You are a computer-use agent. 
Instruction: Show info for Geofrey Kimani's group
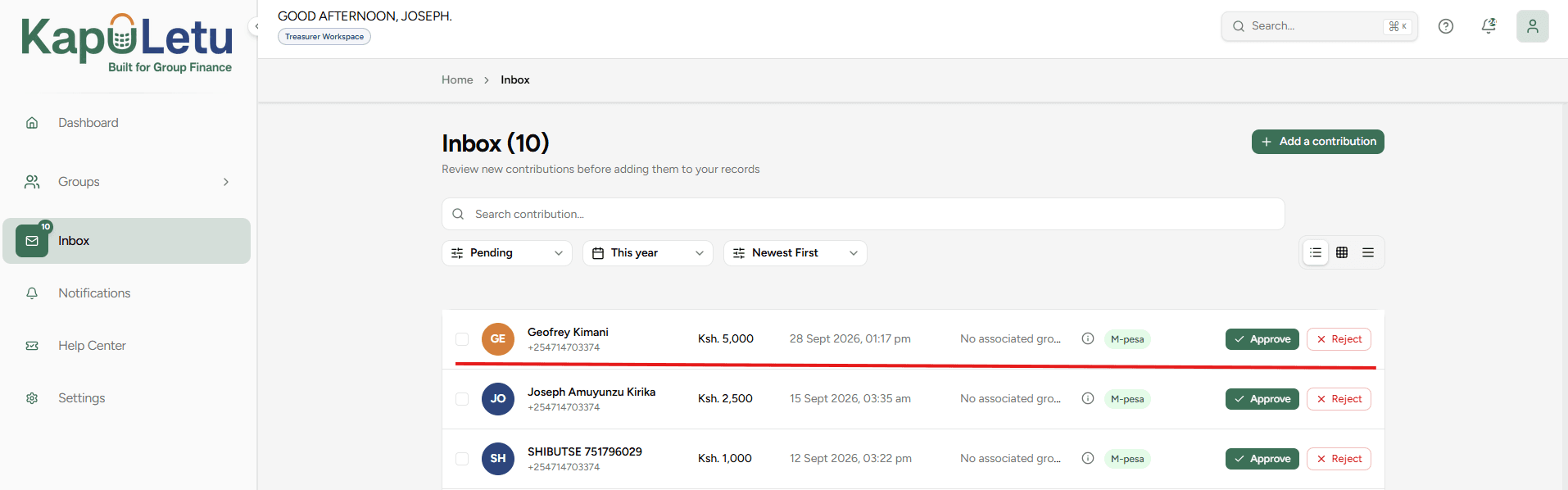click(x=1088, y=338)
